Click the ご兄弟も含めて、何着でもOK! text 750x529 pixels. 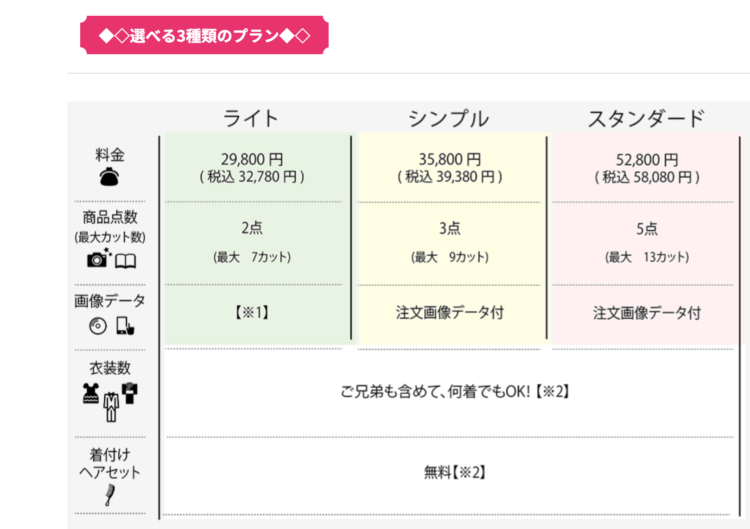click(455, 391)
